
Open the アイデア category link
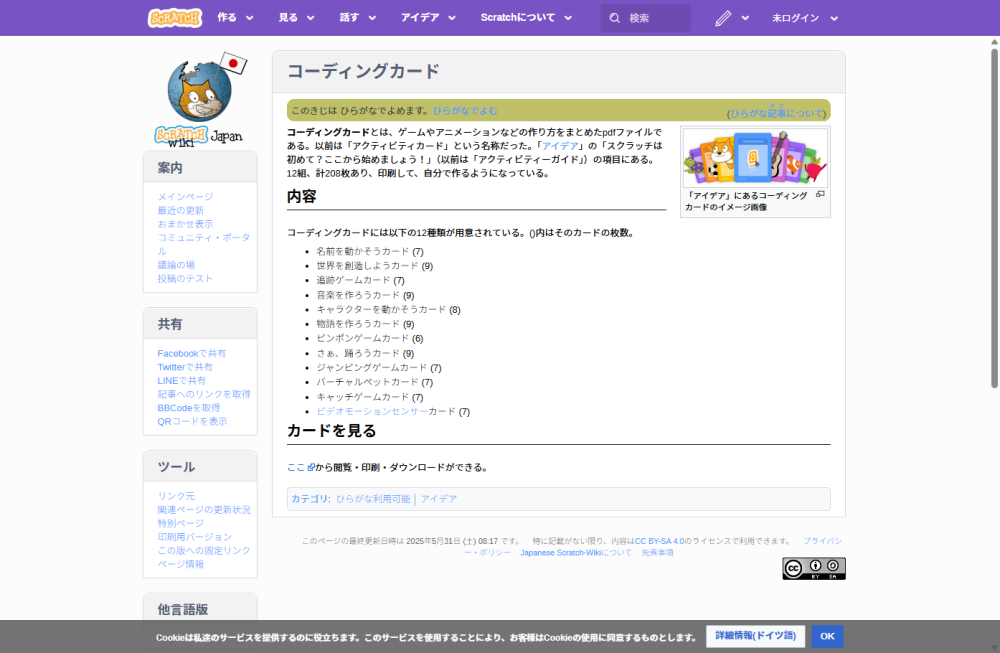point(439,499)
